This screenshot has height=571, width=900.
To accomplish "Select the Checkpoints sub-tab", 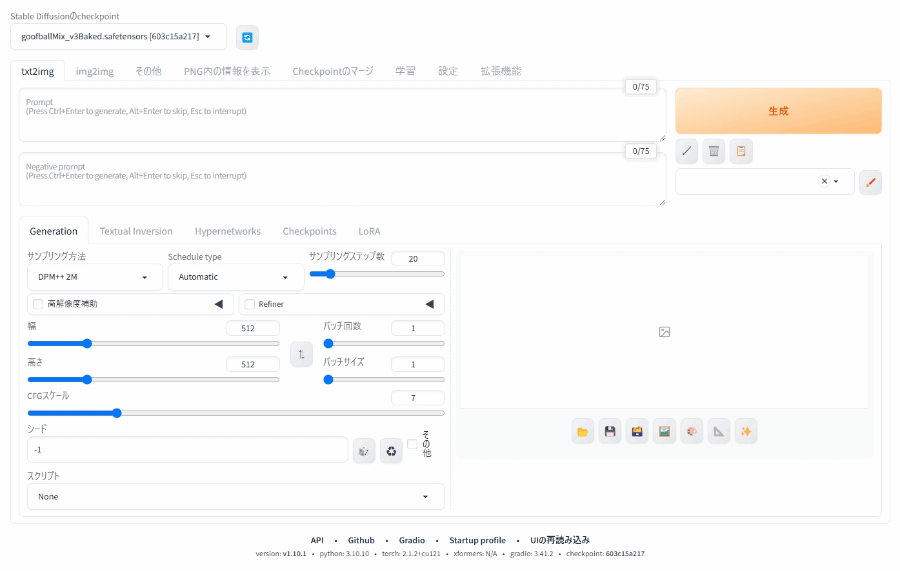I will (x=309, y=231).
